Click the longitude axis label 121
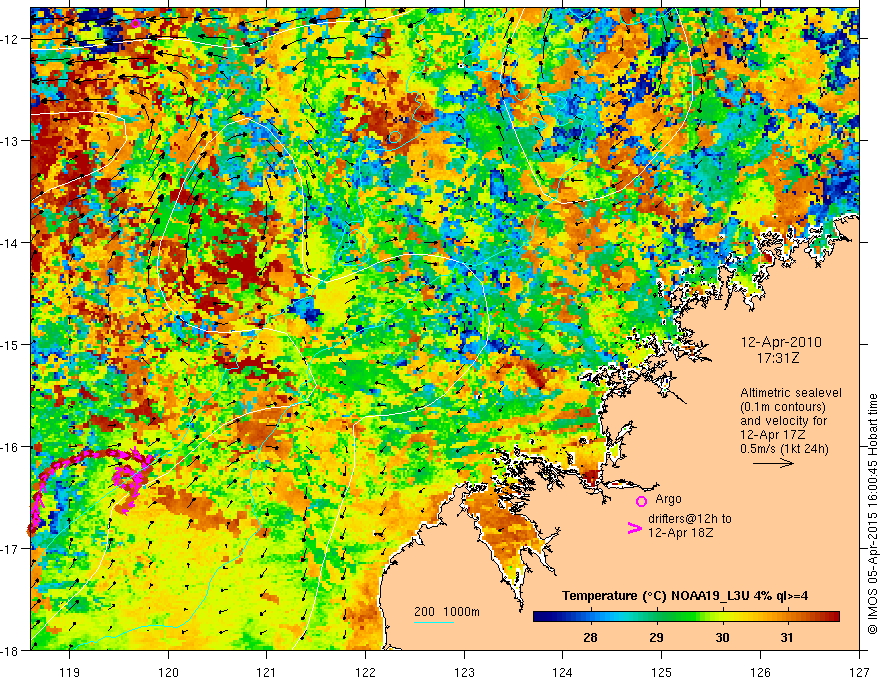This screenshot has width=880, height=680. tap(267, 672)
